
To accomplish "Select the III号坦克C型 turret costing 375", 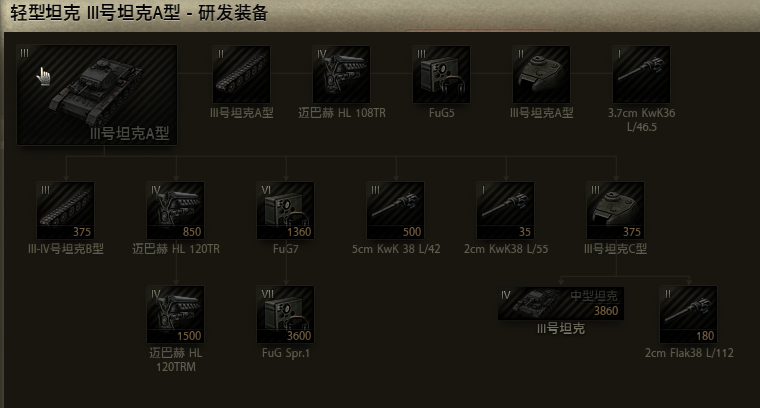I will (616, 210).
